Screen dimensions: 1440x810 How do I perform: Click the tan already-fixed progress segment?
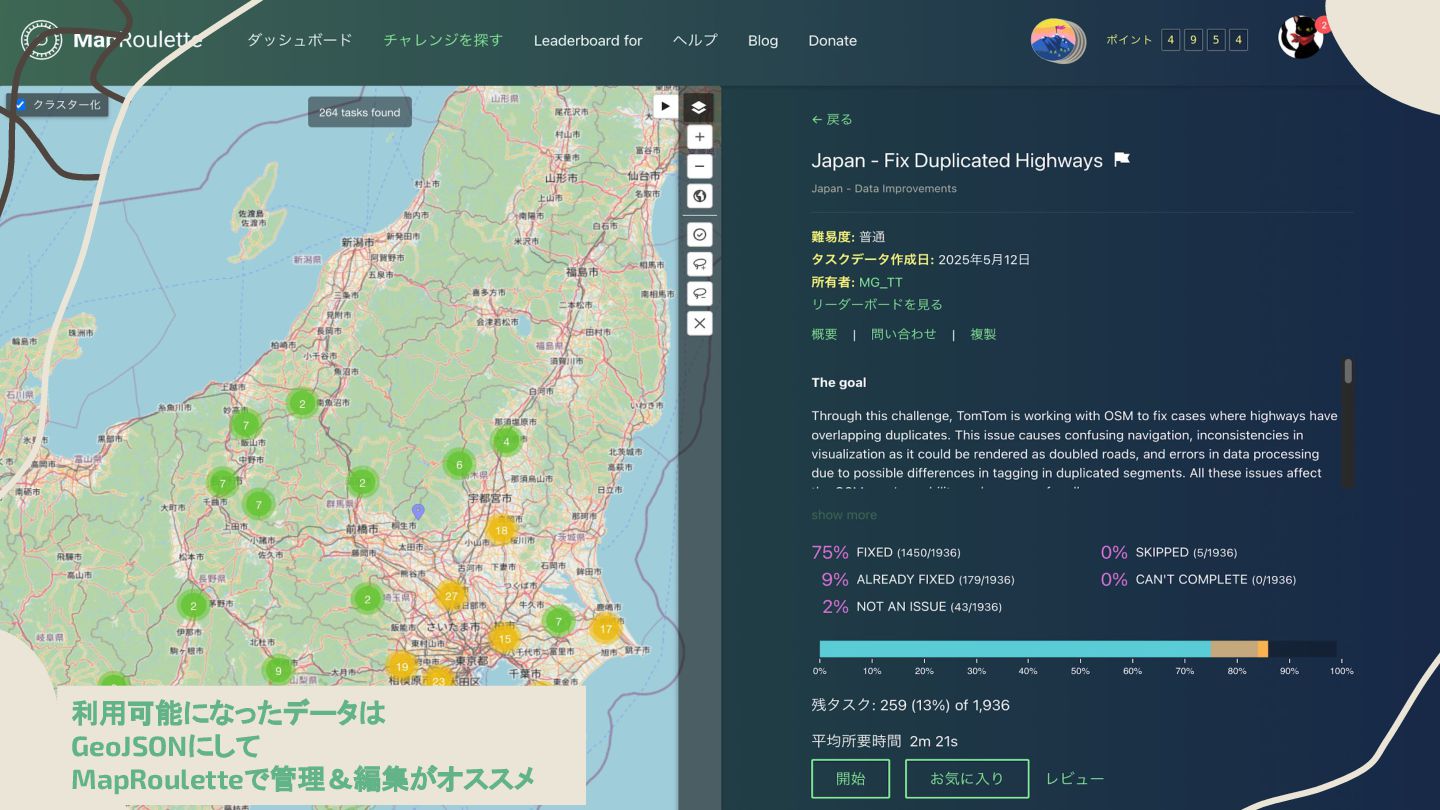click(1234, 649)
